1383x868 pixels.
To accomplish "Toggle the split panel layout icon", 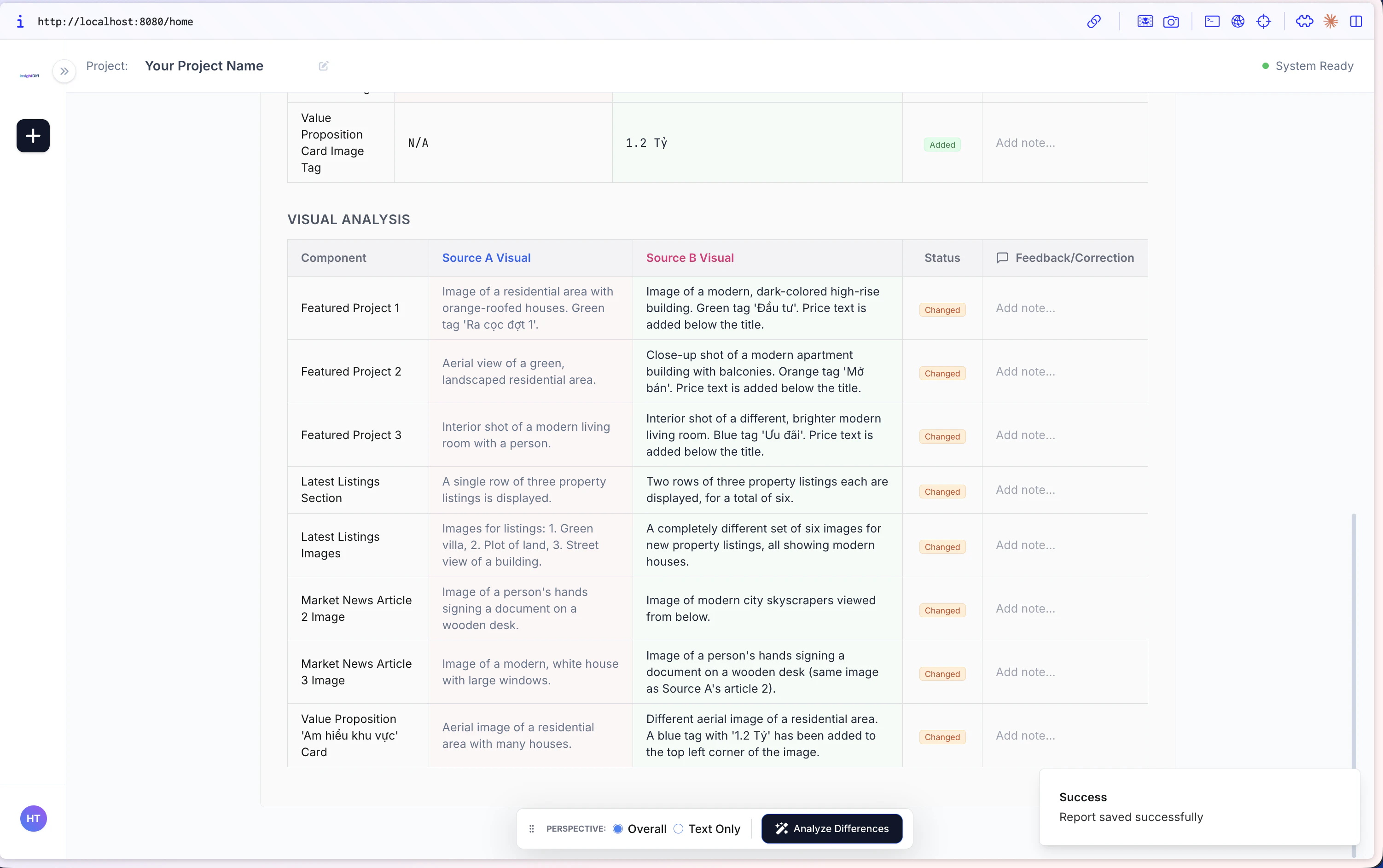I will [x=1356, y=22].
